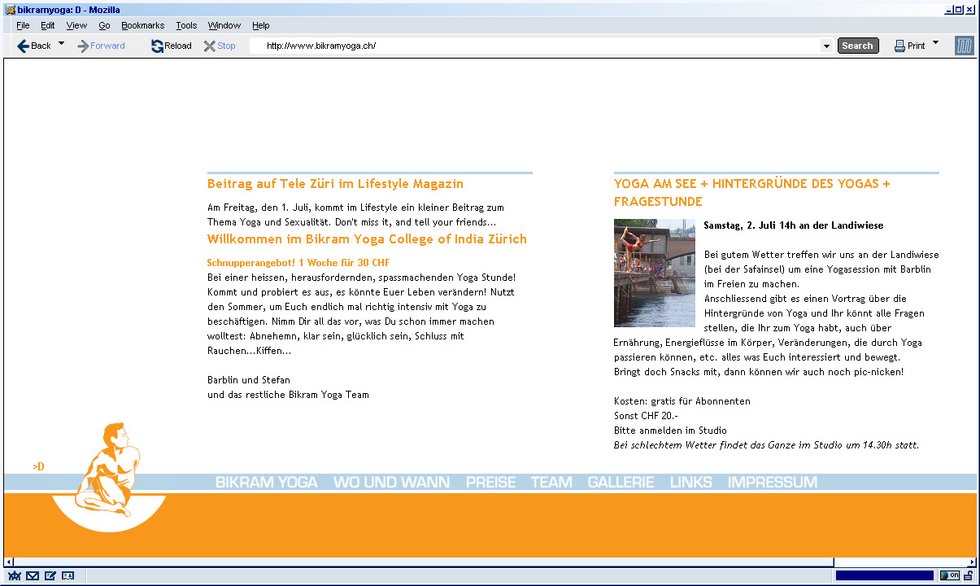Go back with the Back arrow button
980x586 pixels.
click(x=34, y=46)
